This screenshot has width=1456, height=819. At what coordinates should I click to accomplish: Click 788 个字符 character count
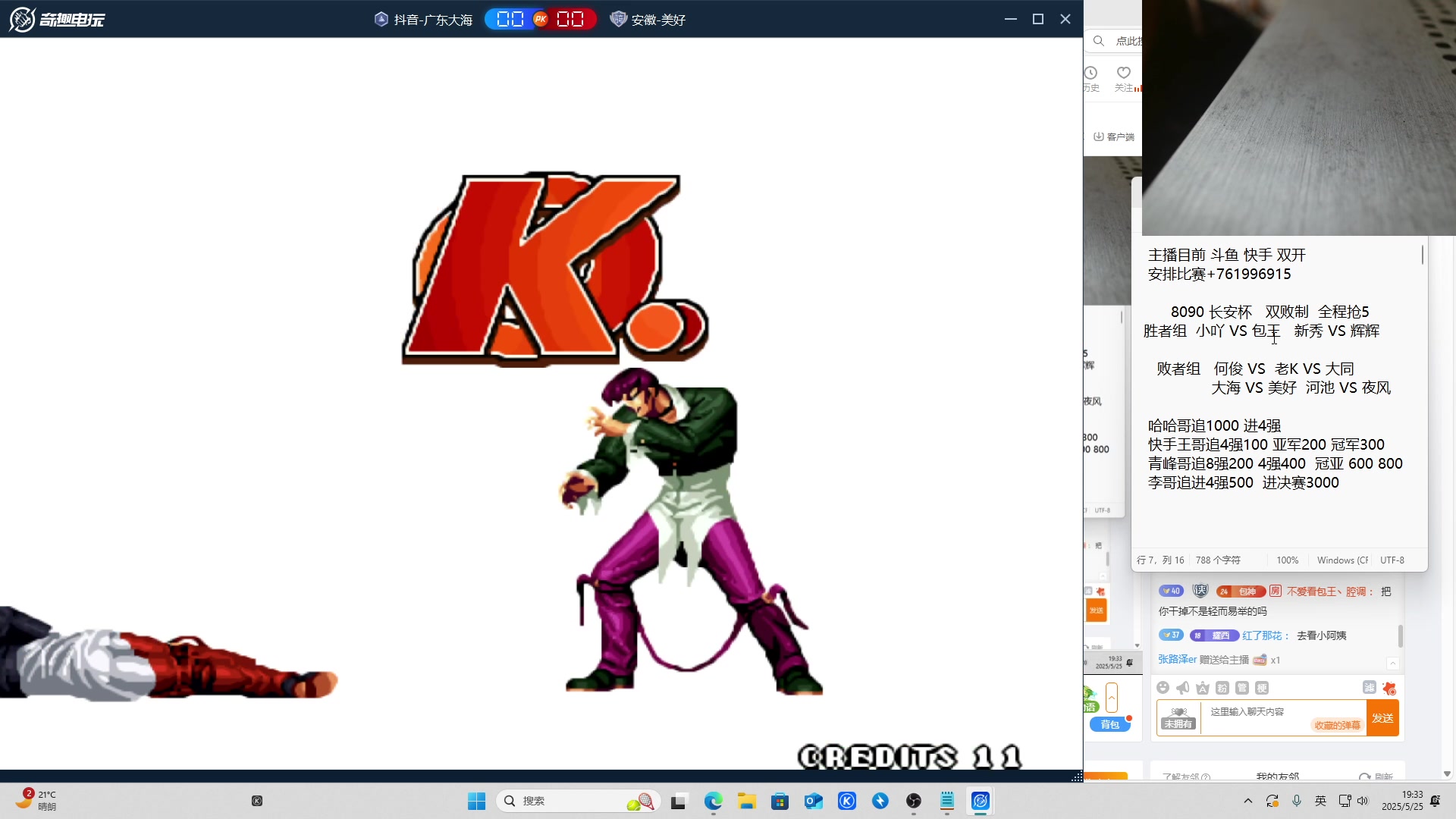click(1218, 560)
